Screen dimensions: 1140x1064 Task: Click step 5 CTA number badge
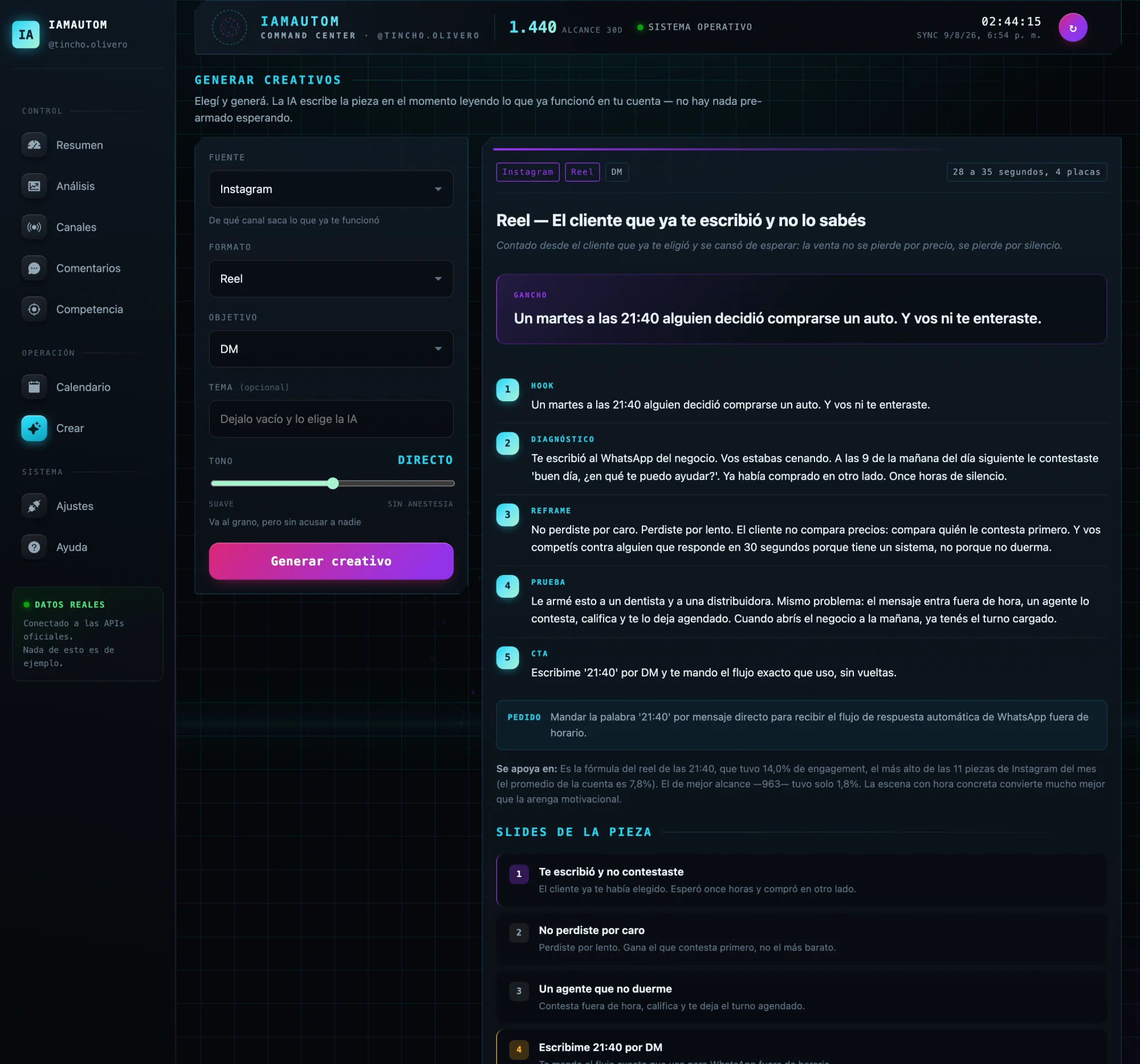(x=507, y=658)
